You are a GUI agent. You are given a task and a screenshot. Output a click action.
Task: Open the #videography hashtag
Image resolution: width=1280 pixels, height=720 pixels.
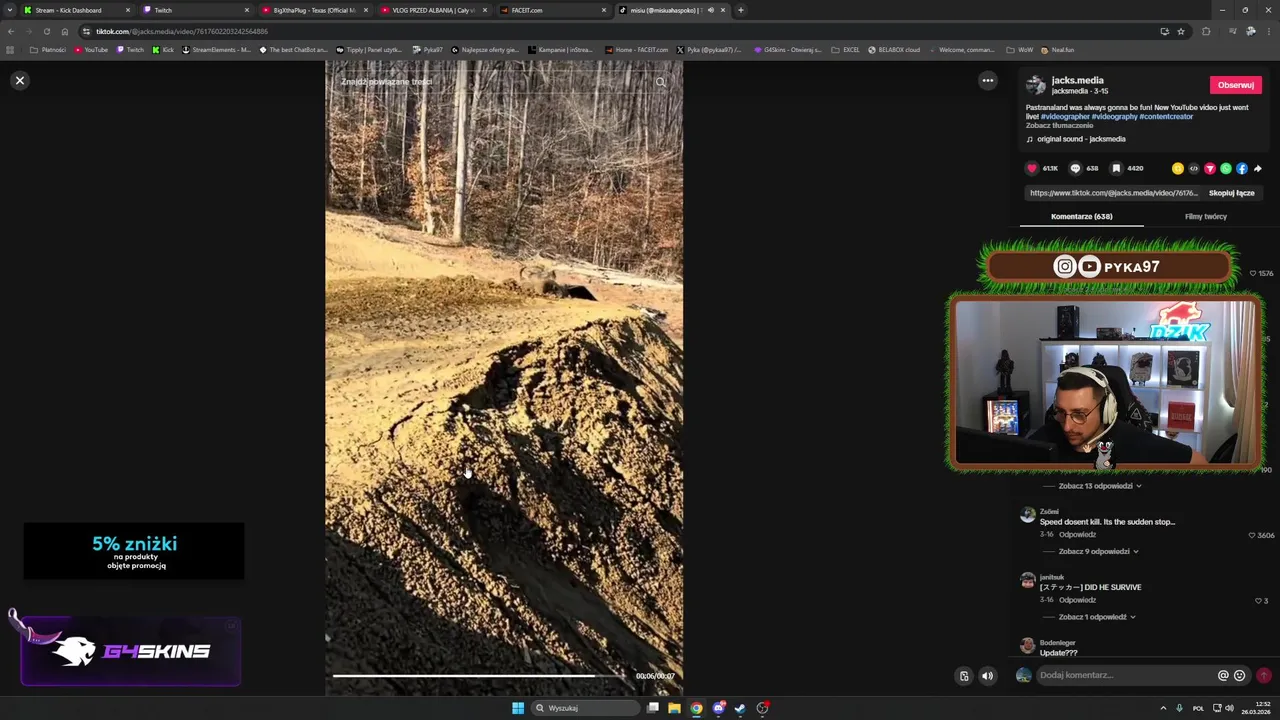tap(1114, 117)
